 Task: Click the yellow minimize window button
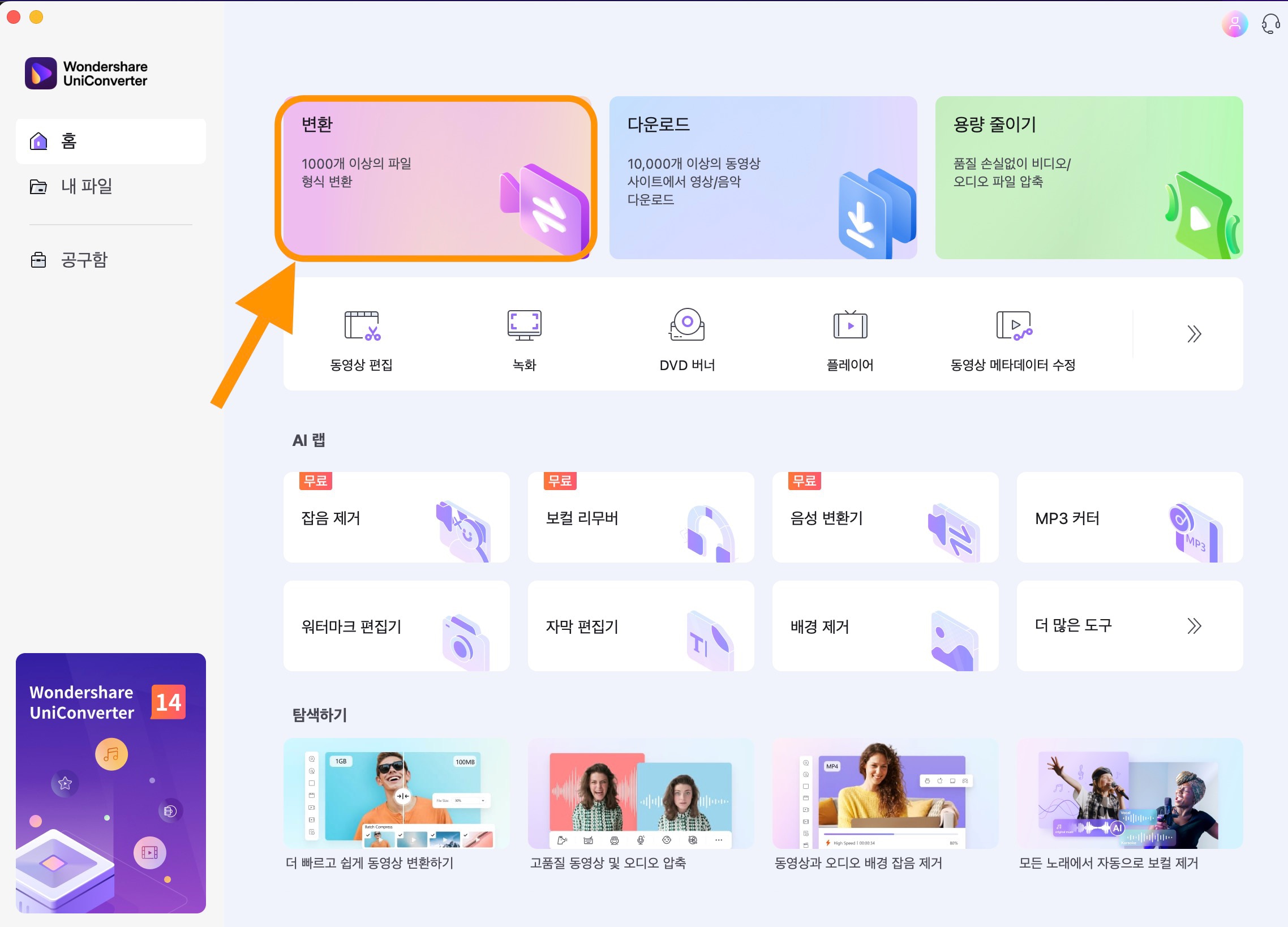pyautogui.click(x=36, y=17)
